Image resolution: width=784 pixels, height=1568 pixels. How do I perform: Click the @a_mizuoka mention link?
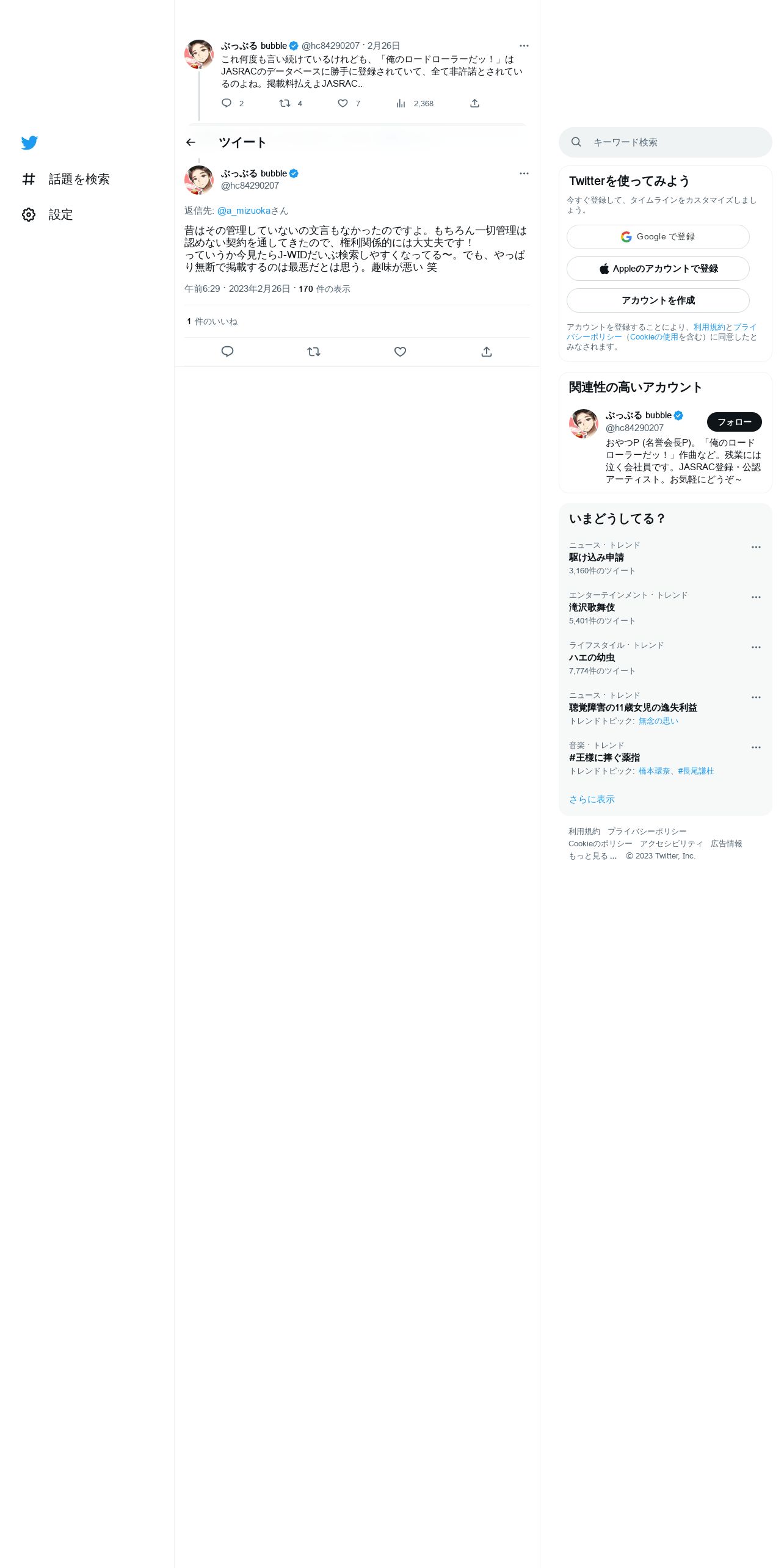(x=244, y=211)
